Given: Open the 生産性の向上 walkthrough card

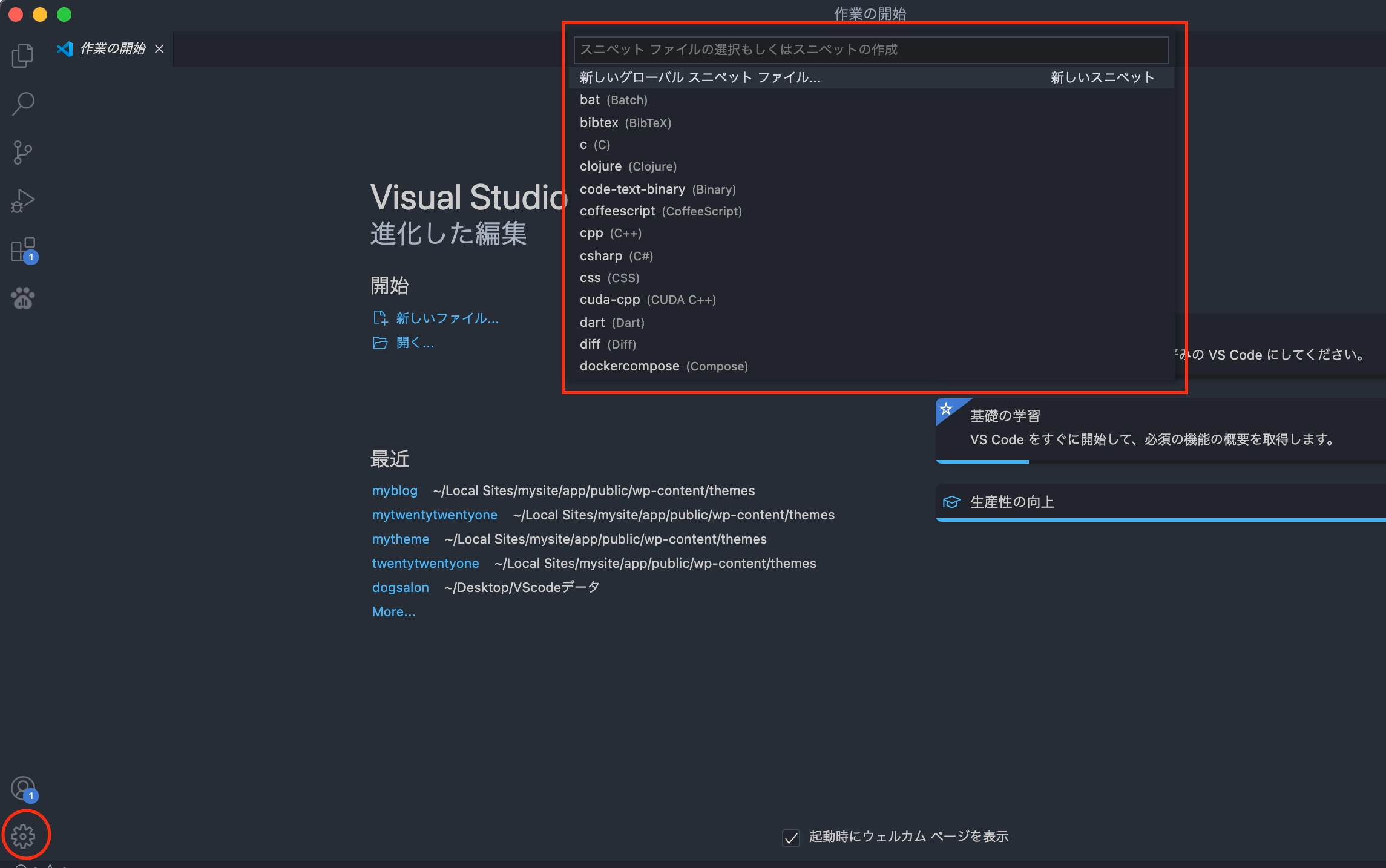Looking at the screenshot, I should click(x=1161, y=502).
